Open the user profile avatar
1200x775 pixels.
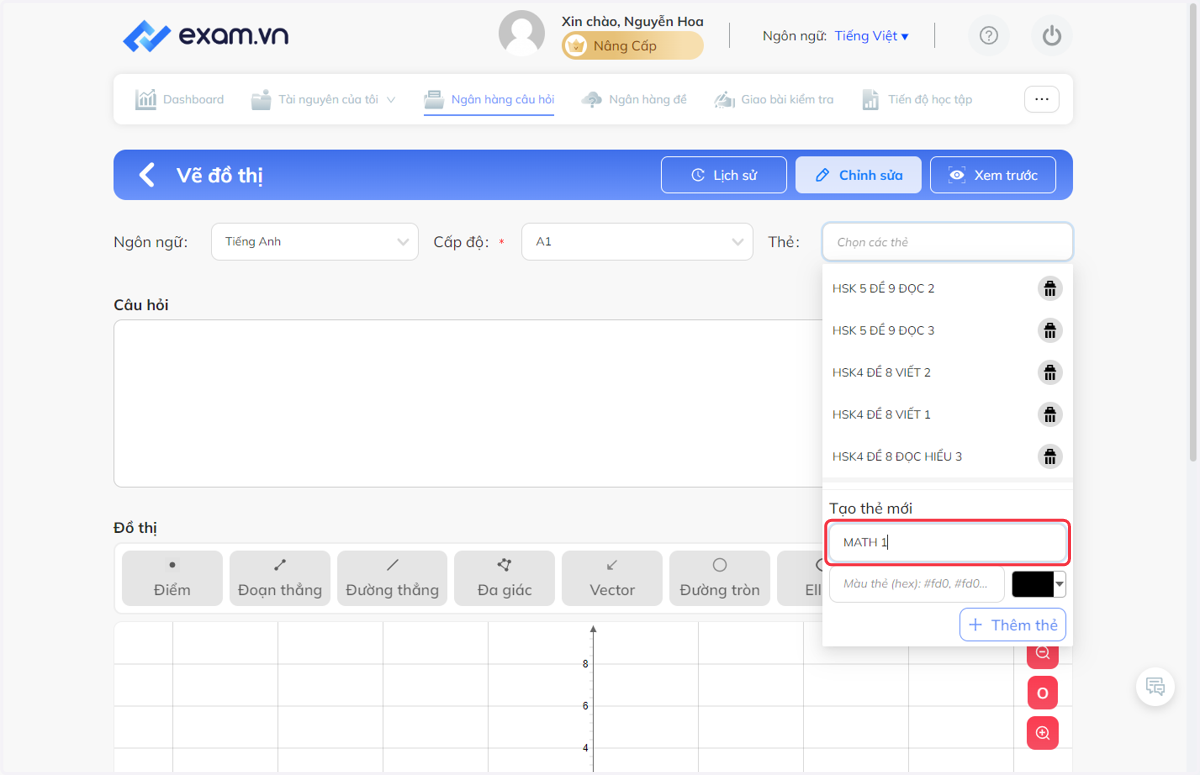pos(522,34)
